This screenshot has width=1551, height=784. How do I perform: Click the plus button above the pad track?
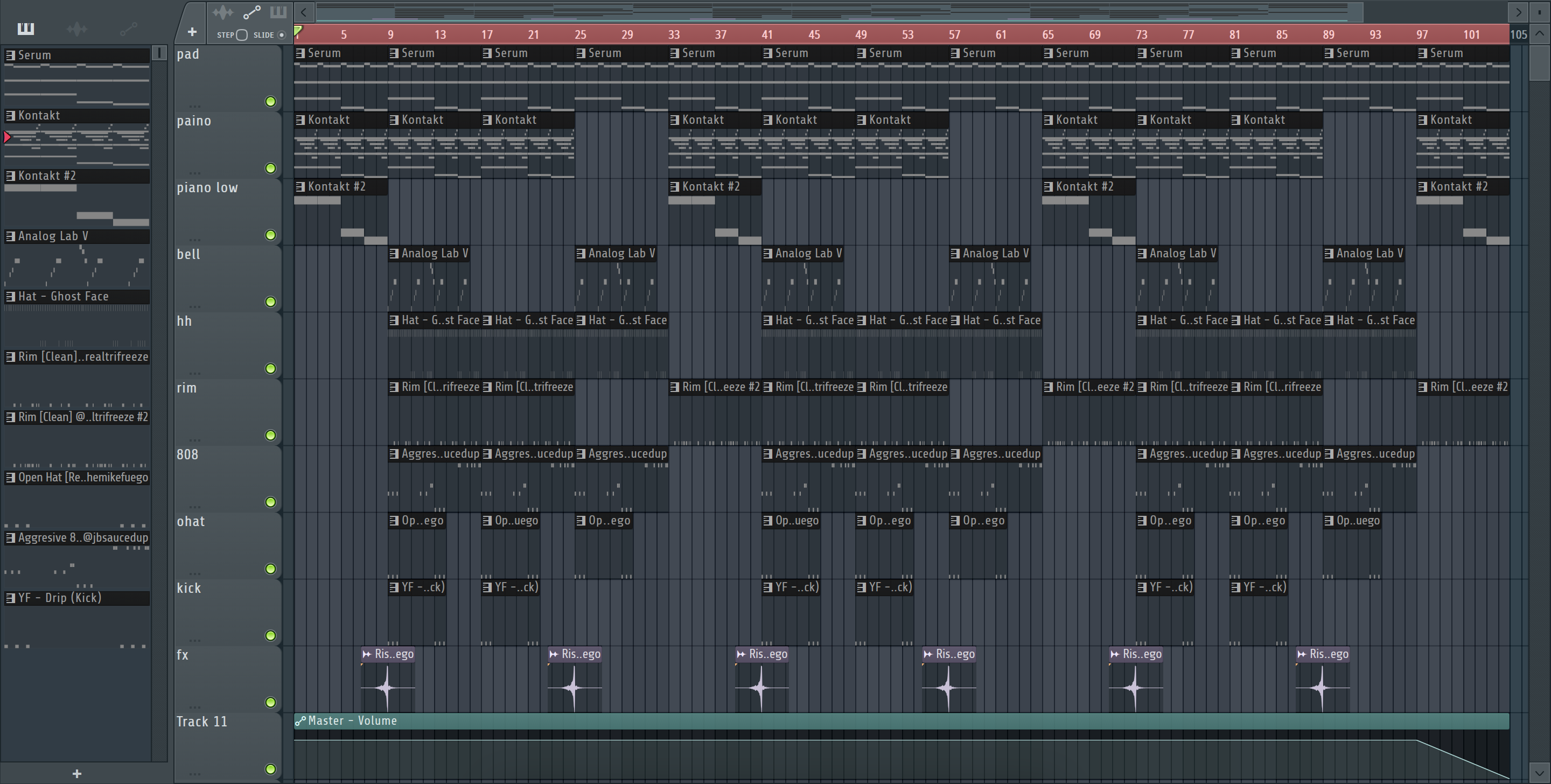pyautogui.click(x=192, y=32)
